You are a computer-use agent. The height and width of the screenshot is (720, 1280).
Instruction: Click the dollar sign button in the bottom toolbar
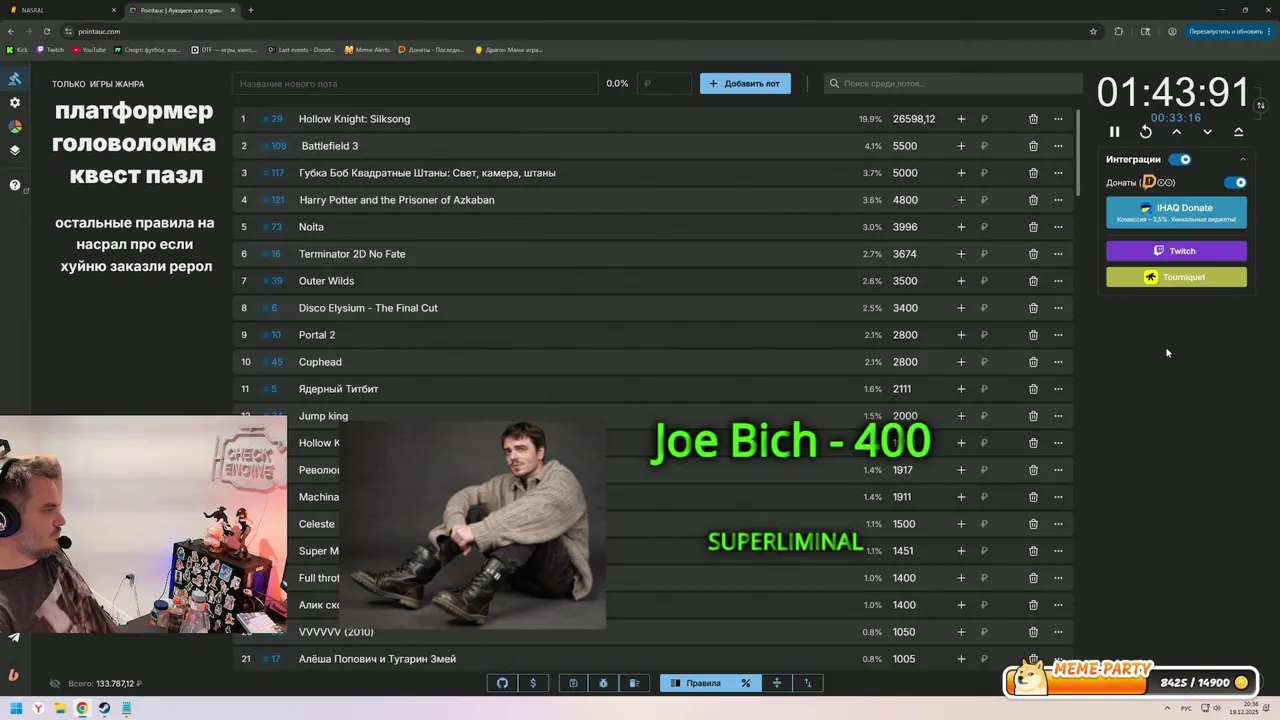coord(533,683)
